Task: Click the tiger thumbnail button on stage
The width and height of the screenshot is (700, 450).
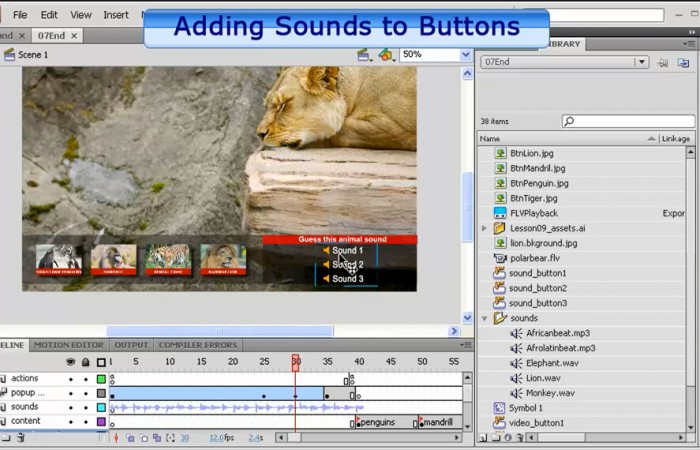Action: tap(168, 259)
